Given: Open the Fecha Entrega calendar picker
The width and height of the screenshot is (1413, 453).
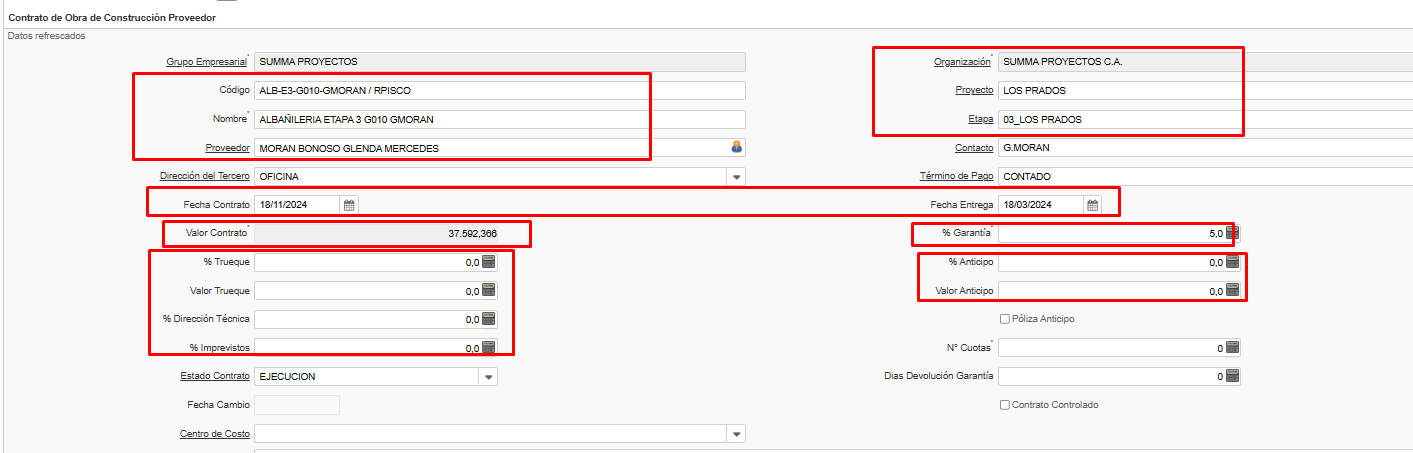Looking at the screenshot, I should tap(1093, 205).
